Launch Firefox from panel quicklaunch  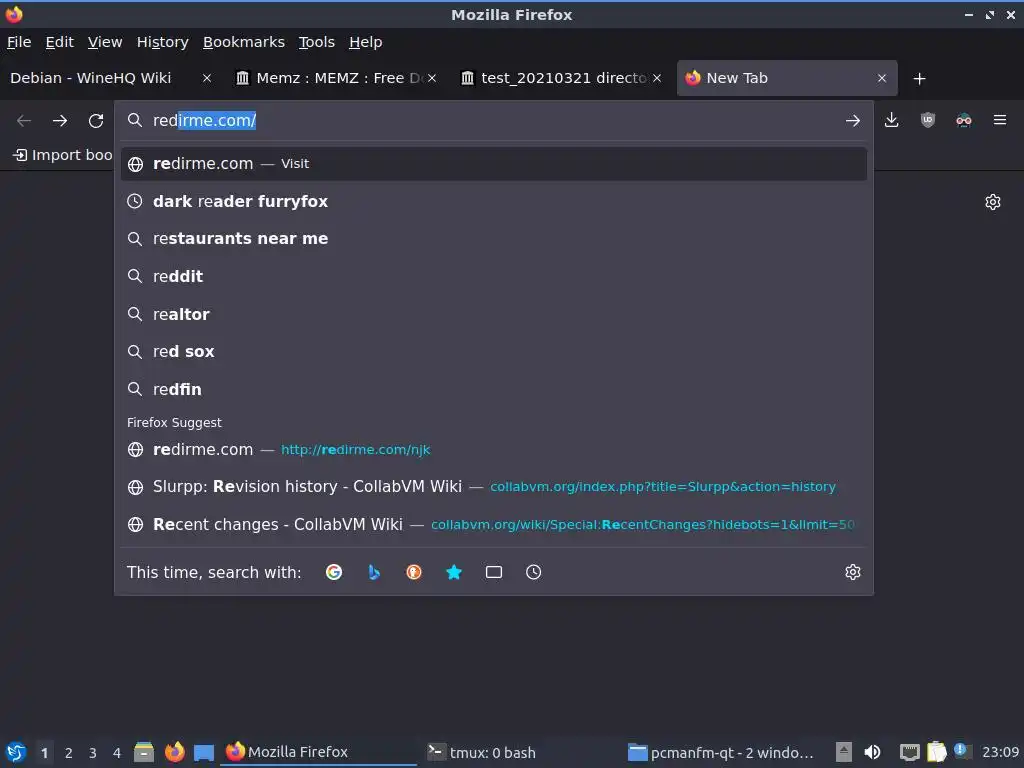pos(174,752)
